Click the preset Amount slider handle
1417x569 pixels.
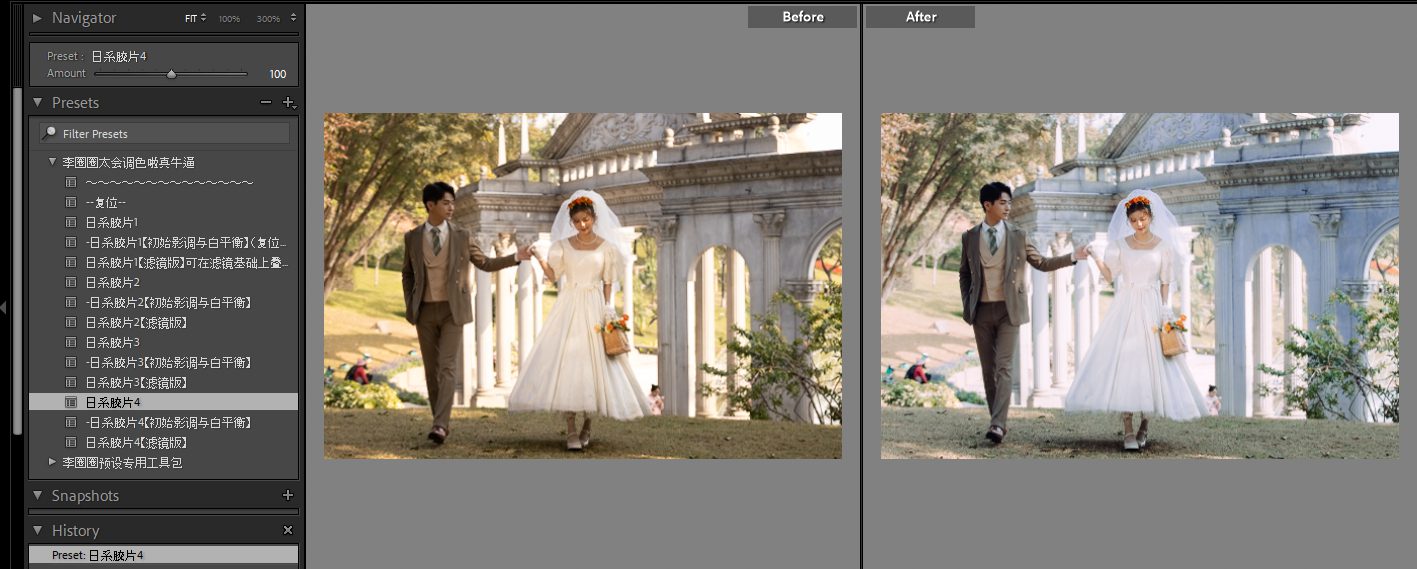pyautogui.click(x=171, y=74)
